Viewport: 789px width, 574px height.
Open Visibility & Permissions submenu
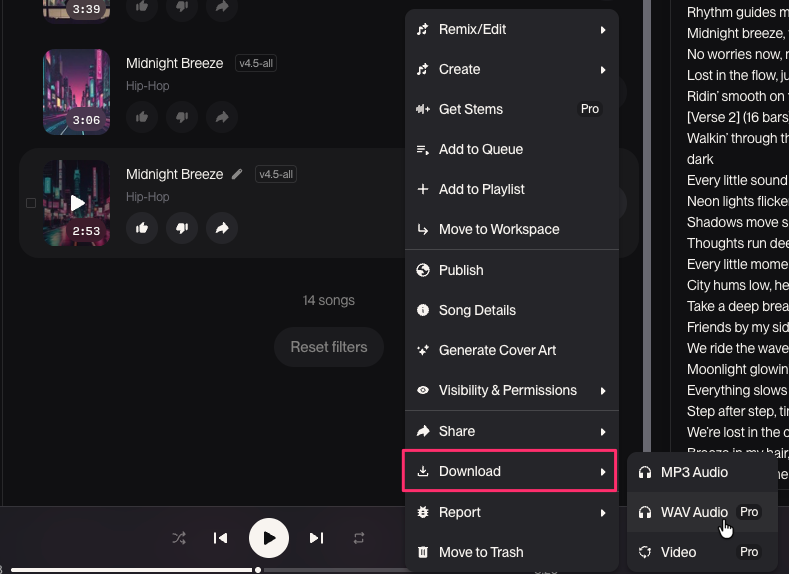coord(511,391)
